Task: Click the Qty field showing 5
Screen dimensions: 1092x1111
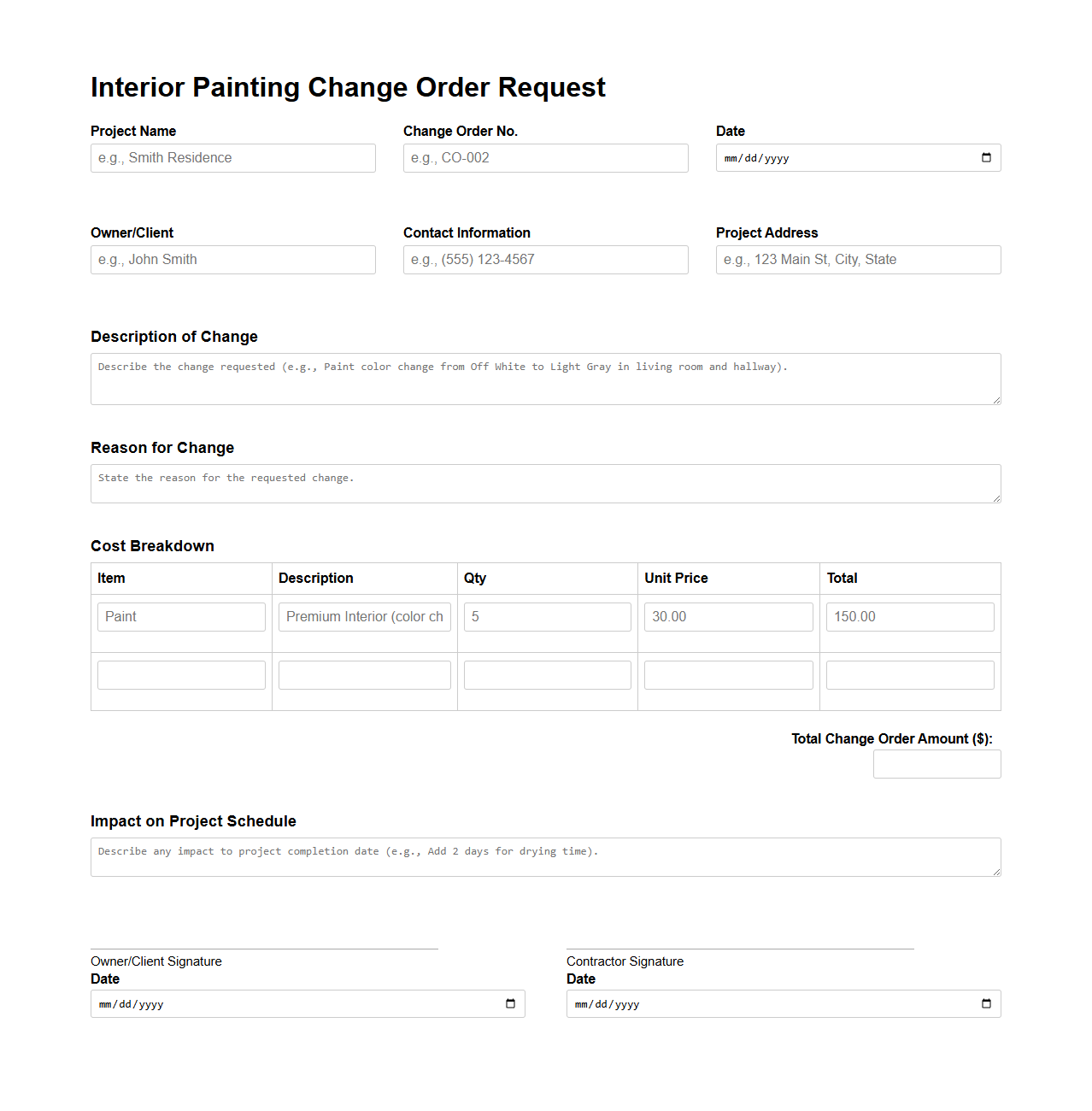Action: pos(547,616)
